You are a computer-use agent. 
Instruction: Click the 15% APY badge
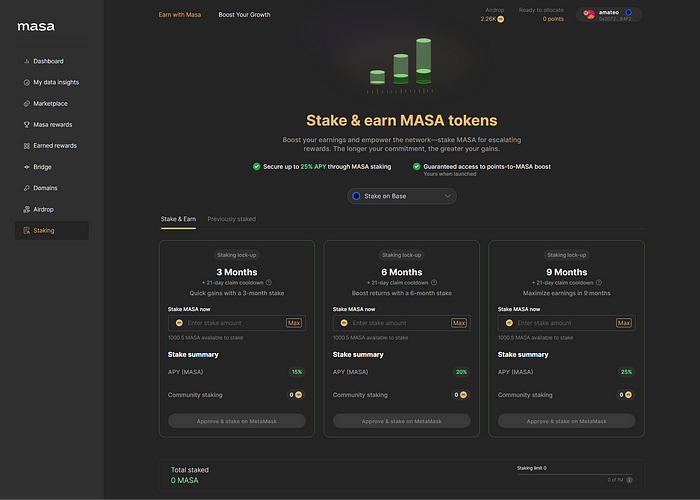(x=297, y=372)
